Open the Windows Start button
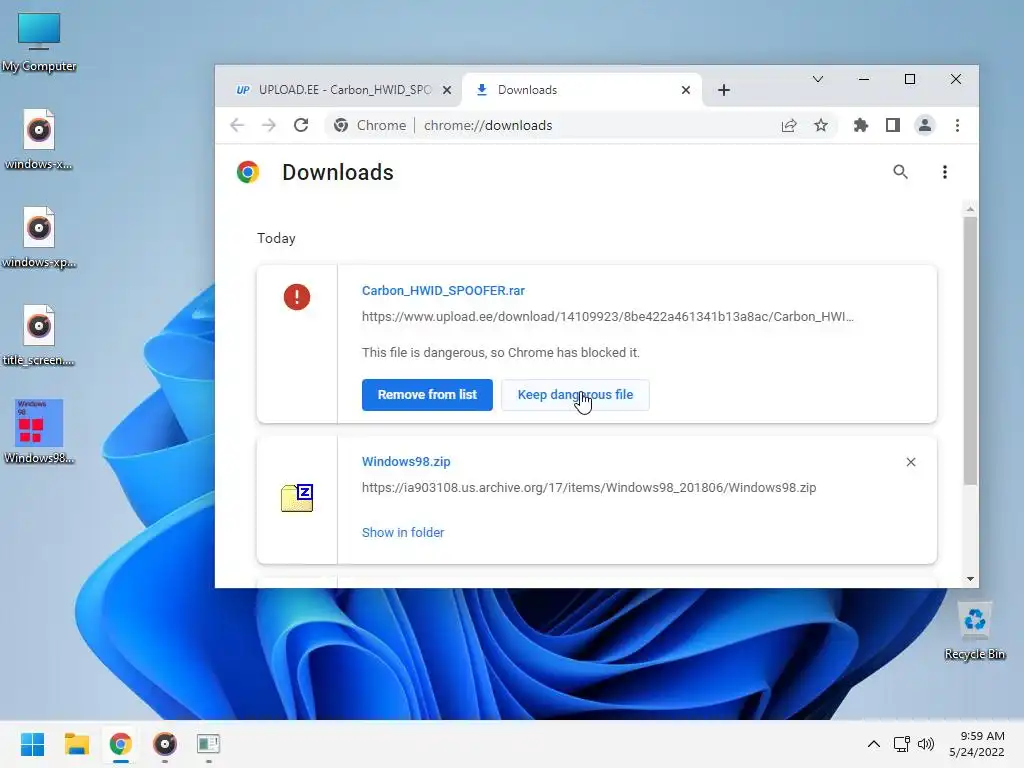 33,744
